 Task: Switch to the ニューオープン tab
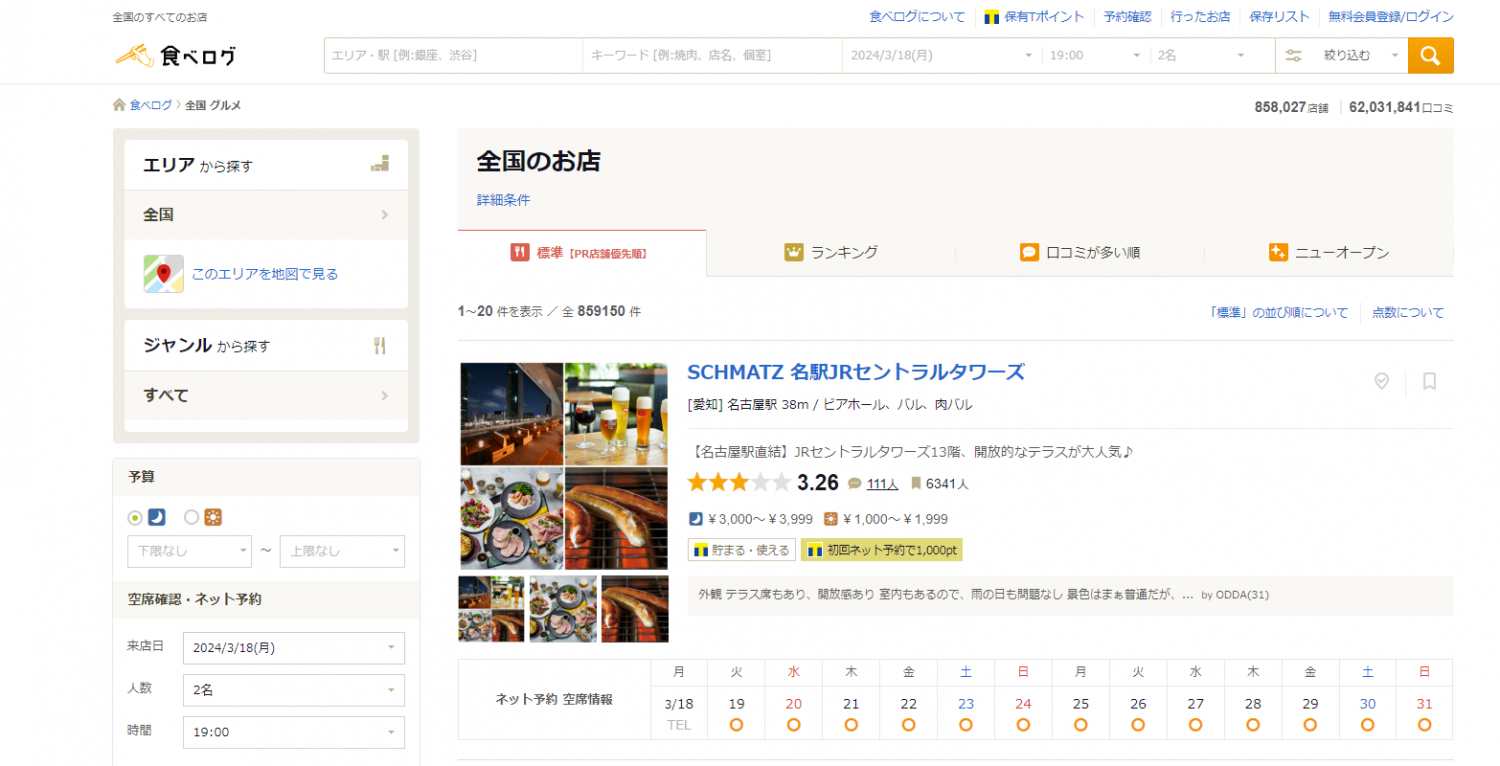tap(1329, 253)
